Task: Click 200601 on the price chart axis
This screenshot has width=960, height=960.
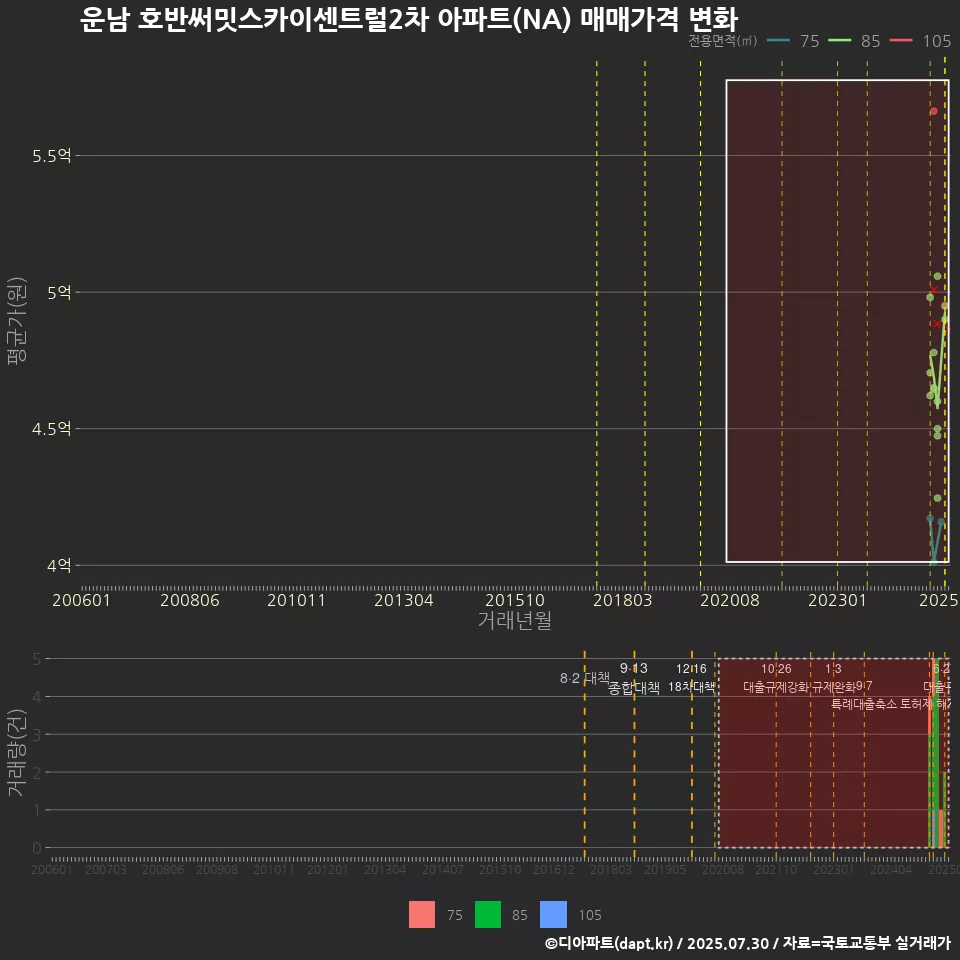Action: point(81,600)
